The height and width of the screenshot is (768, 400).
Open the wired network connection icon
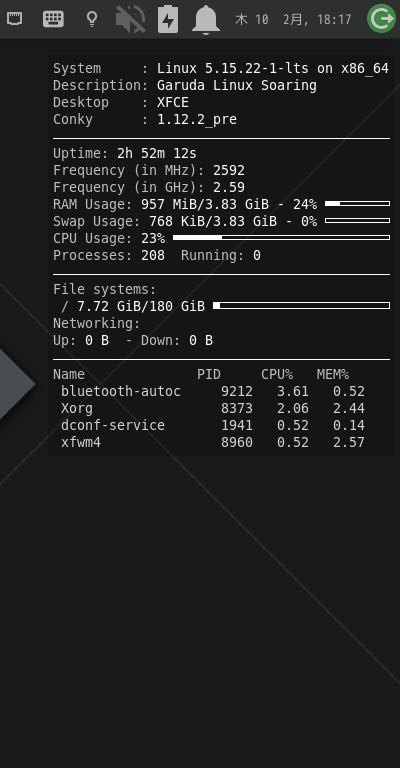(14, 19)
